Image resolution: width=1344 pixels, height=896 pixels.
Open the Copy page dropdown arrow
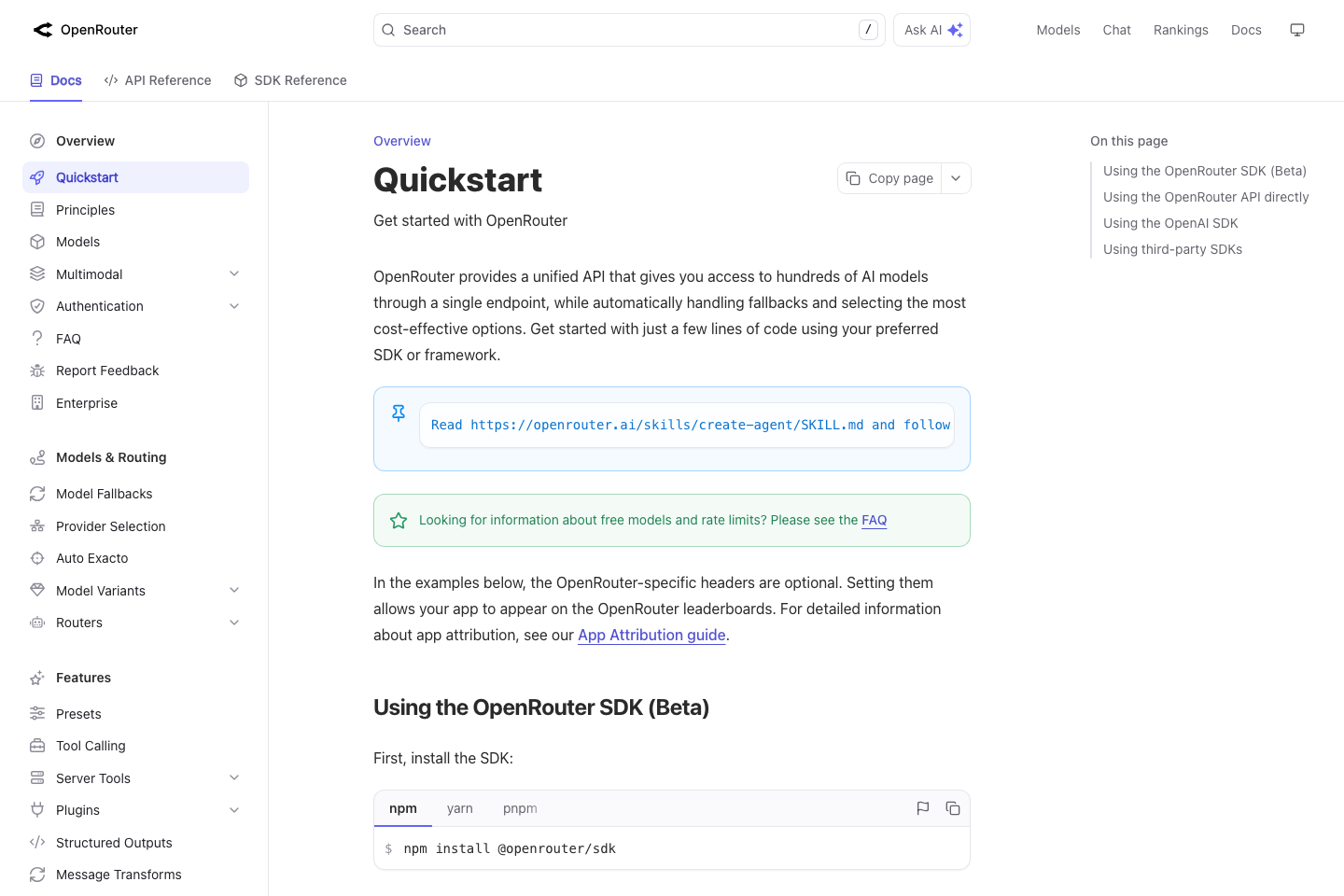[955, 177]
